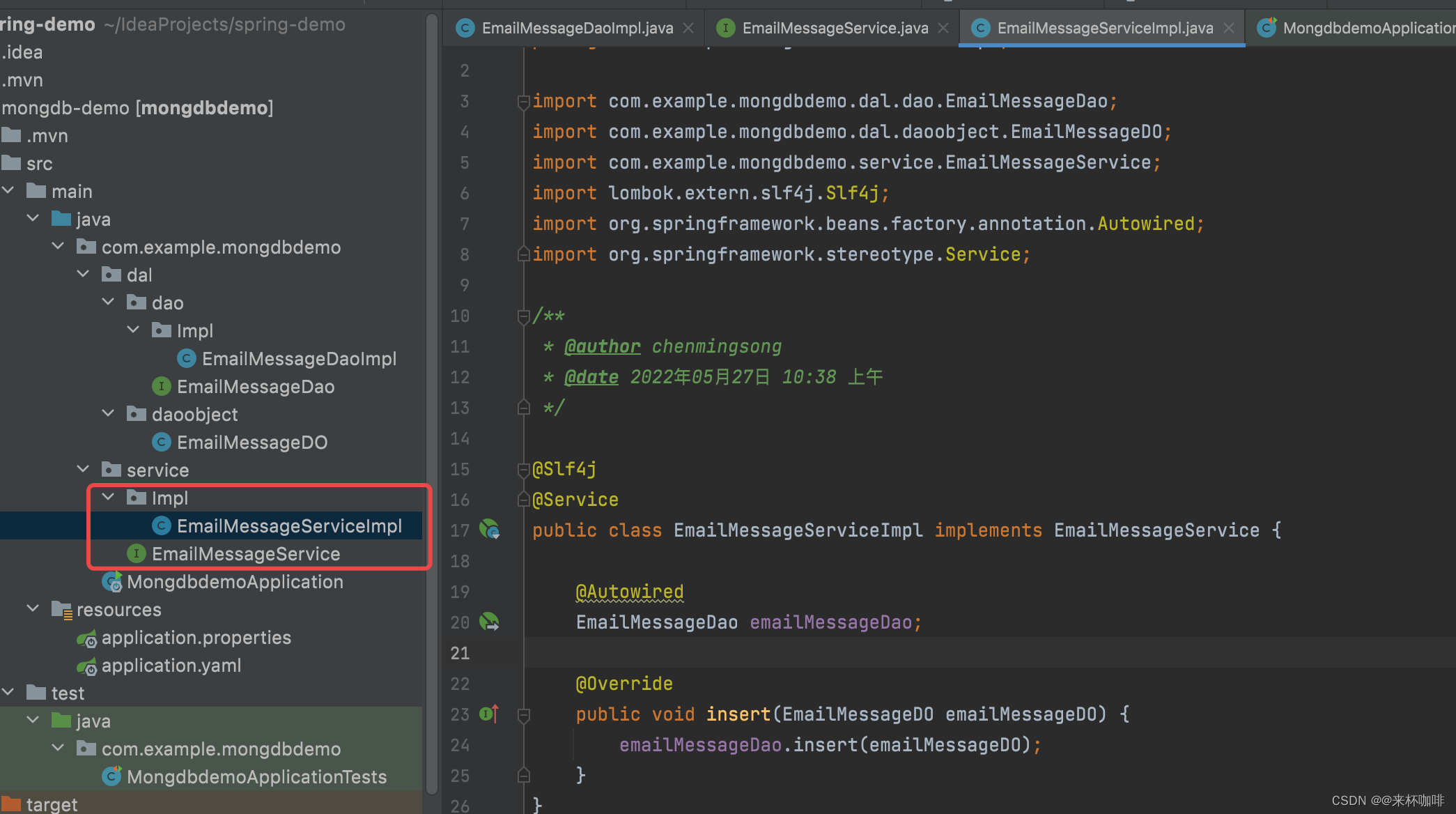
Task: Collapse the dao package node
Action: [108, 302]
